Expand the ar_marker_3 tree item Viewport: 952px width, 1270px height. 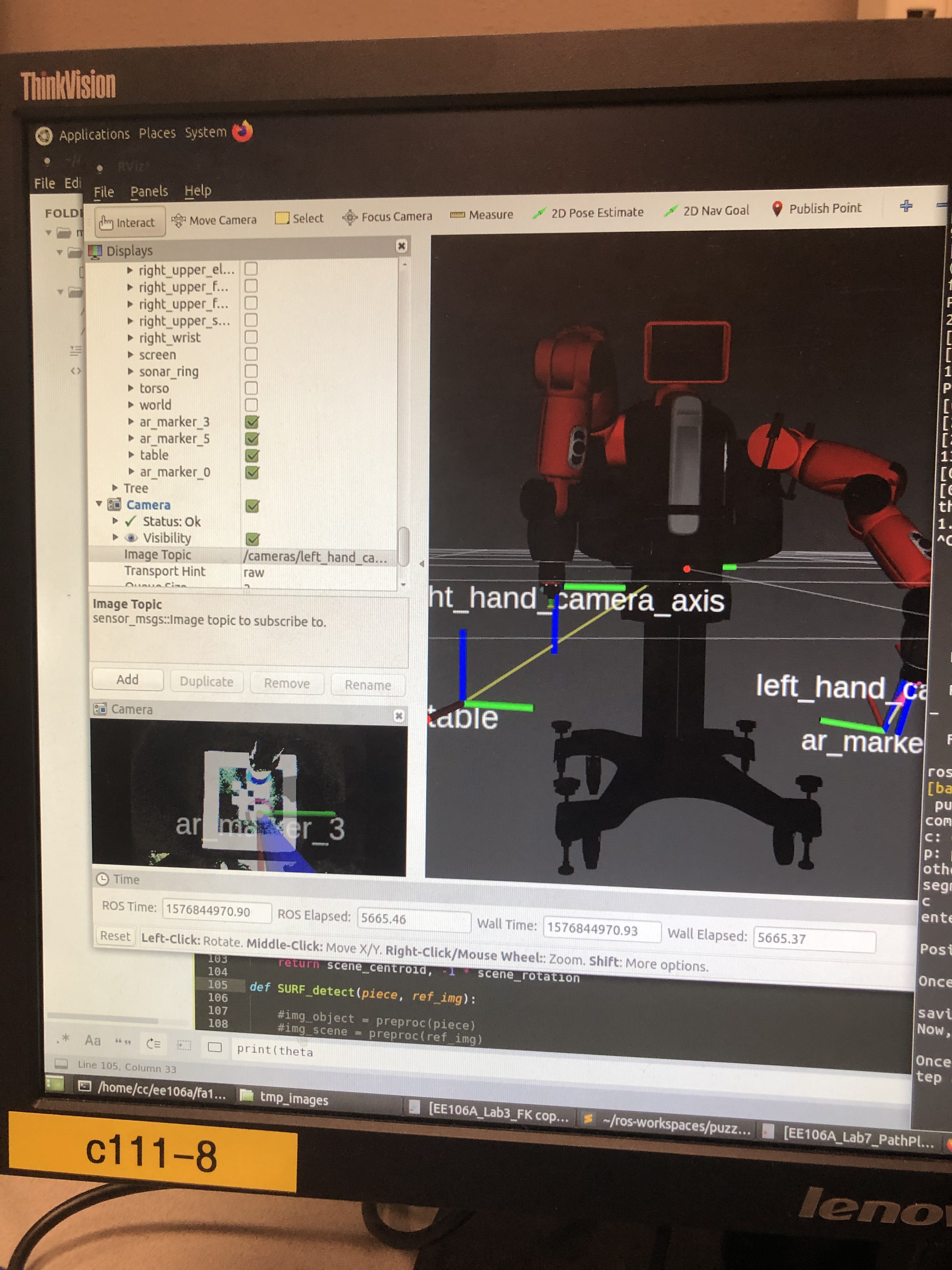tap(131, 421)
